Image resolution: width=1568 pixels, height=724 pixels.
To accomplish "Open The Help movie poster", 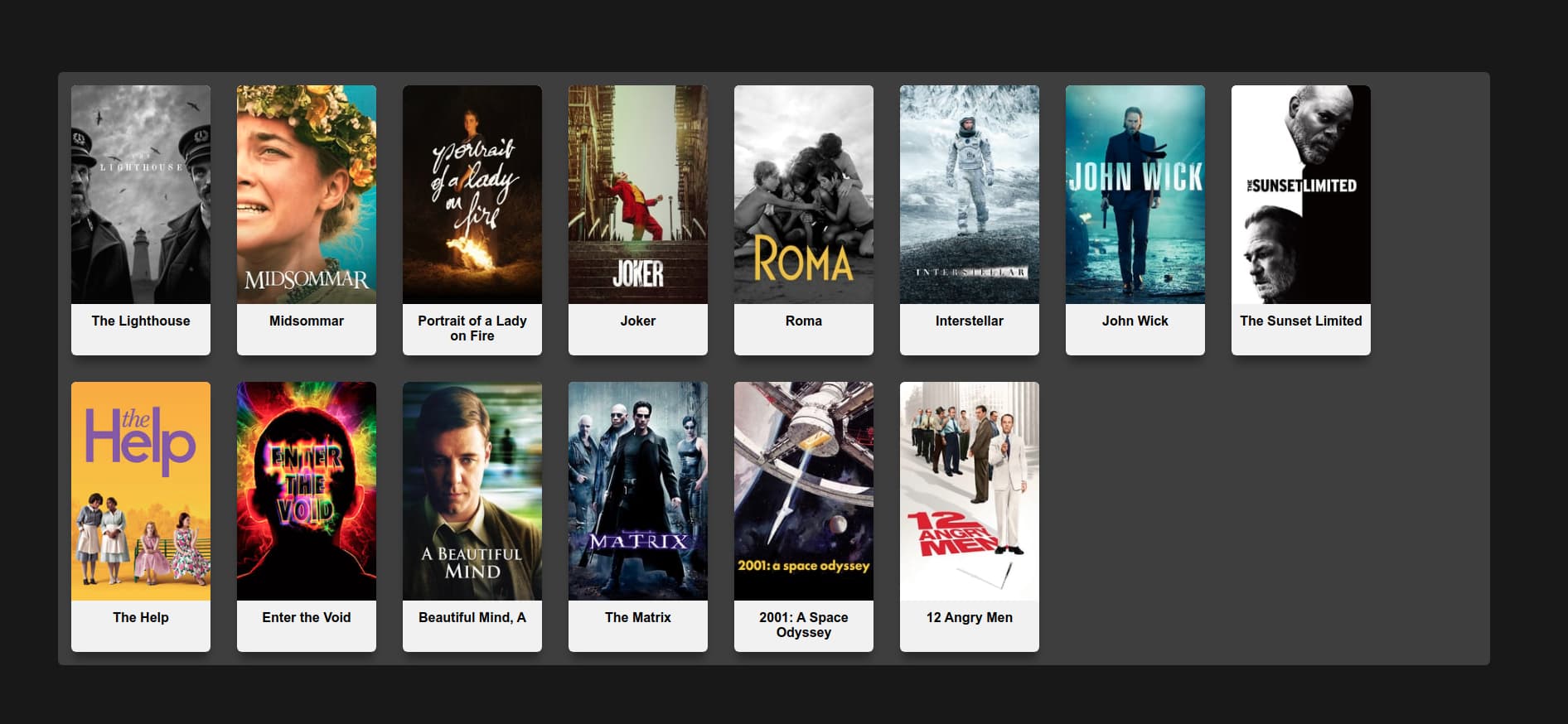I will (x=141, y=491).
